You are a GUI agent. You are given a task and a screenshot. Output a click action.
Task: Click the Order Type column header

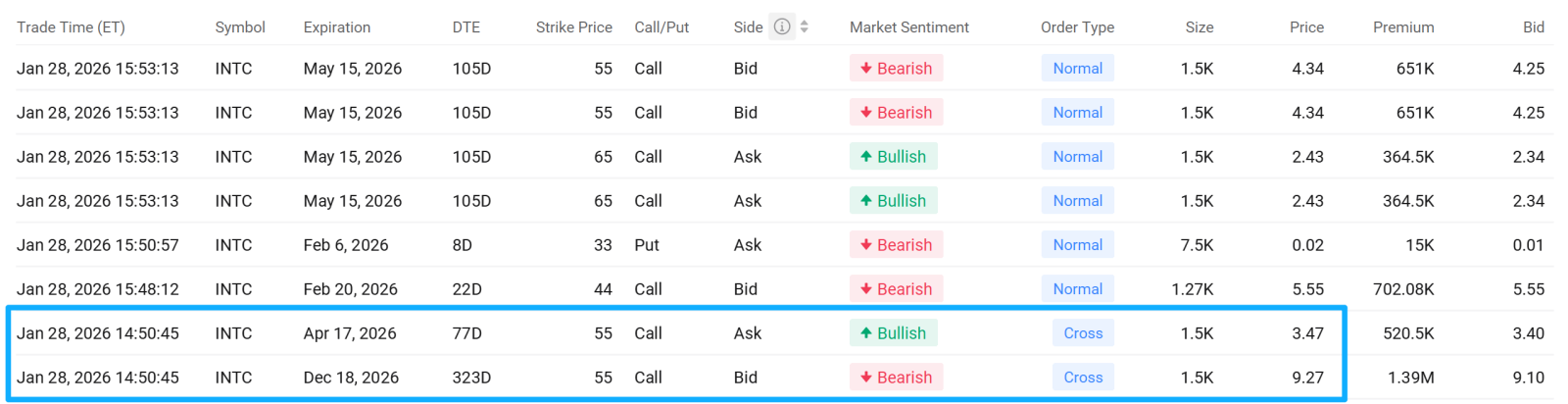(1077, 27)
